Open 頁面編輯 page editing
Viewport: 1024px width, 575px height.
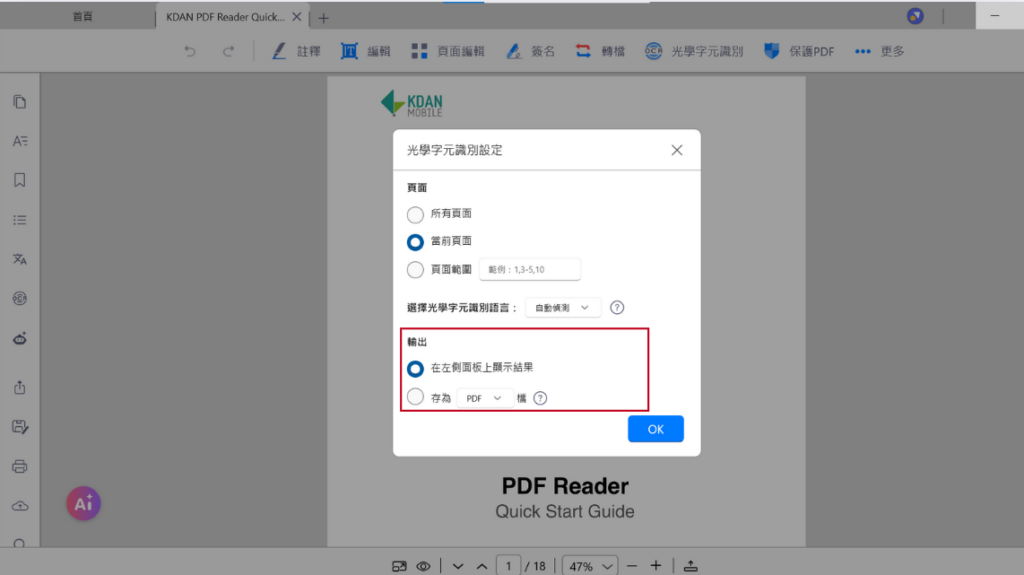click(x=448, y=51)
